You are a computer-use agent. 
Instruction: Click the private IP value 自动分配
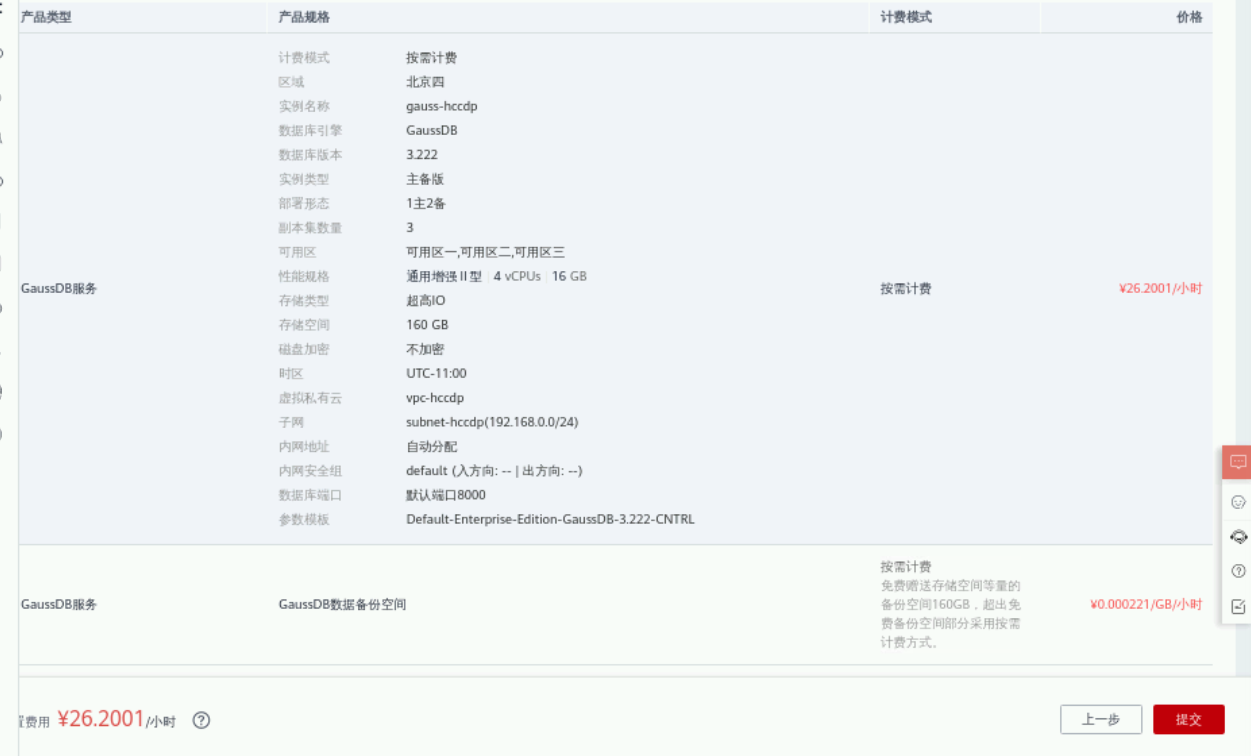[432, 446]
